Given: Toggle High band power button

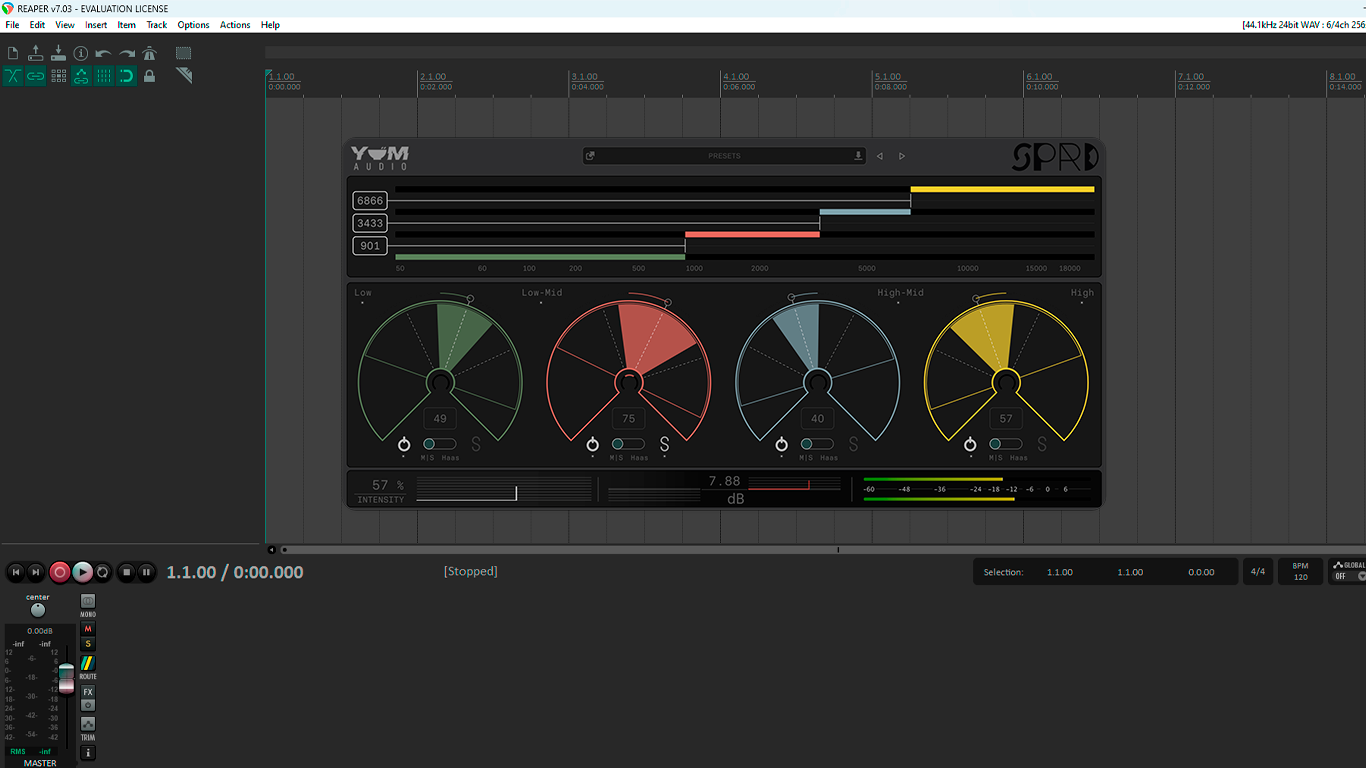Looking at the screenshot, I should click(x=970, y=444).
